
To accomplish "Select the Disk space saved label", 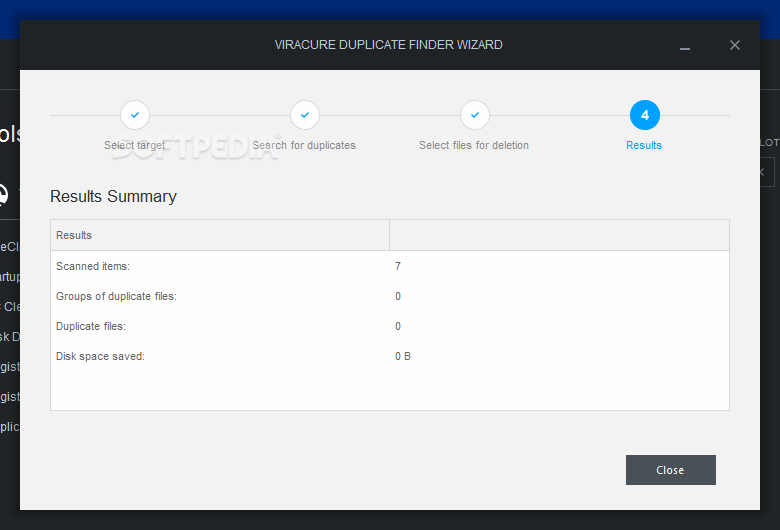I will point(100,356).
